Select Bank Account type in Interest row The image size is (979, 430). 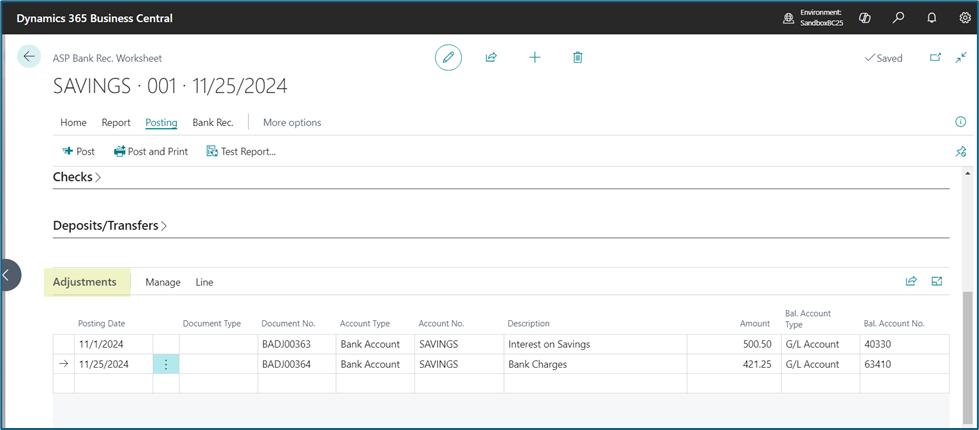click(375, 344)
